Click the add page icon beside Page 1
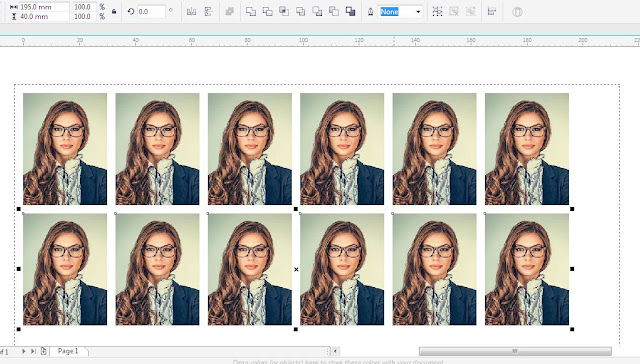This screenshot has width=640, height=364. click(x=43, y=351)
